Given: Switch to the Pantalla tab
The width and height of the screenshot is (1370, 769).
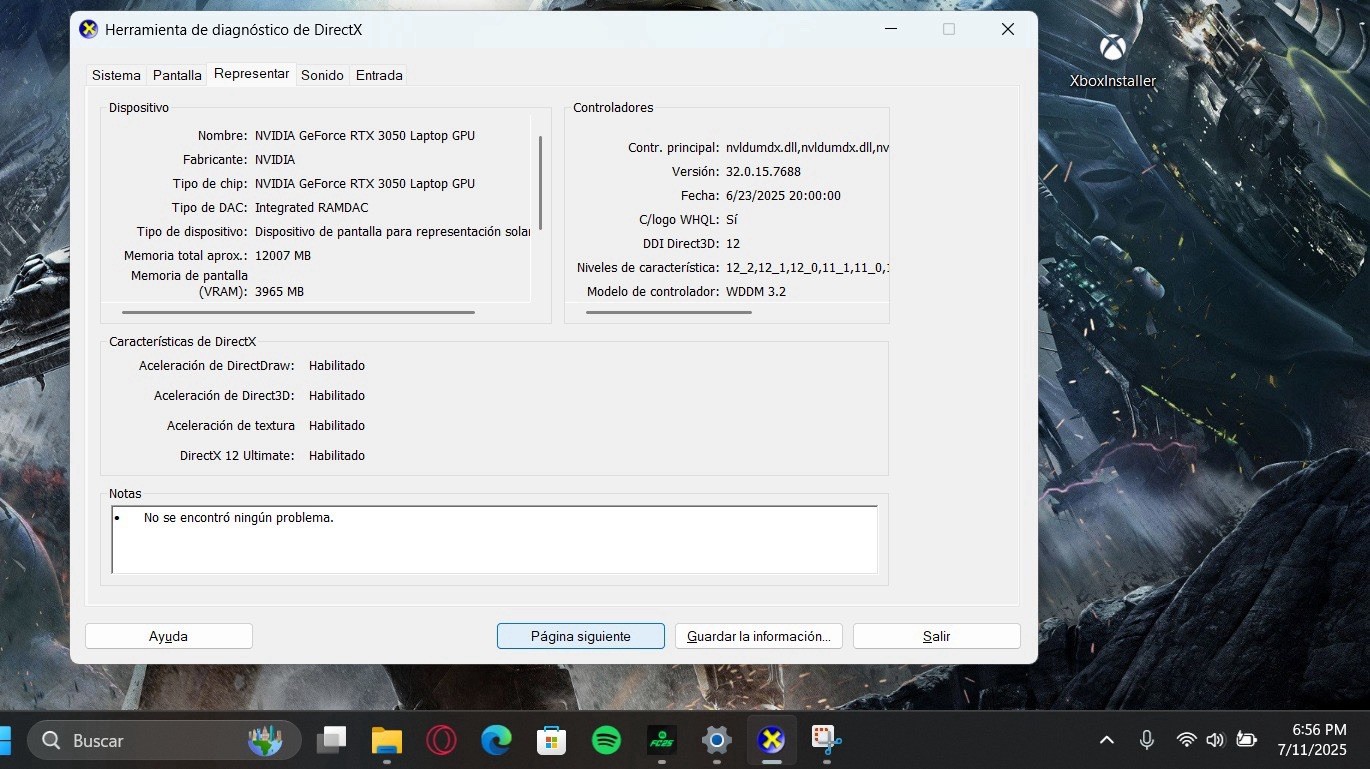Looking at the screenshot, I should [x=177, y=75].
